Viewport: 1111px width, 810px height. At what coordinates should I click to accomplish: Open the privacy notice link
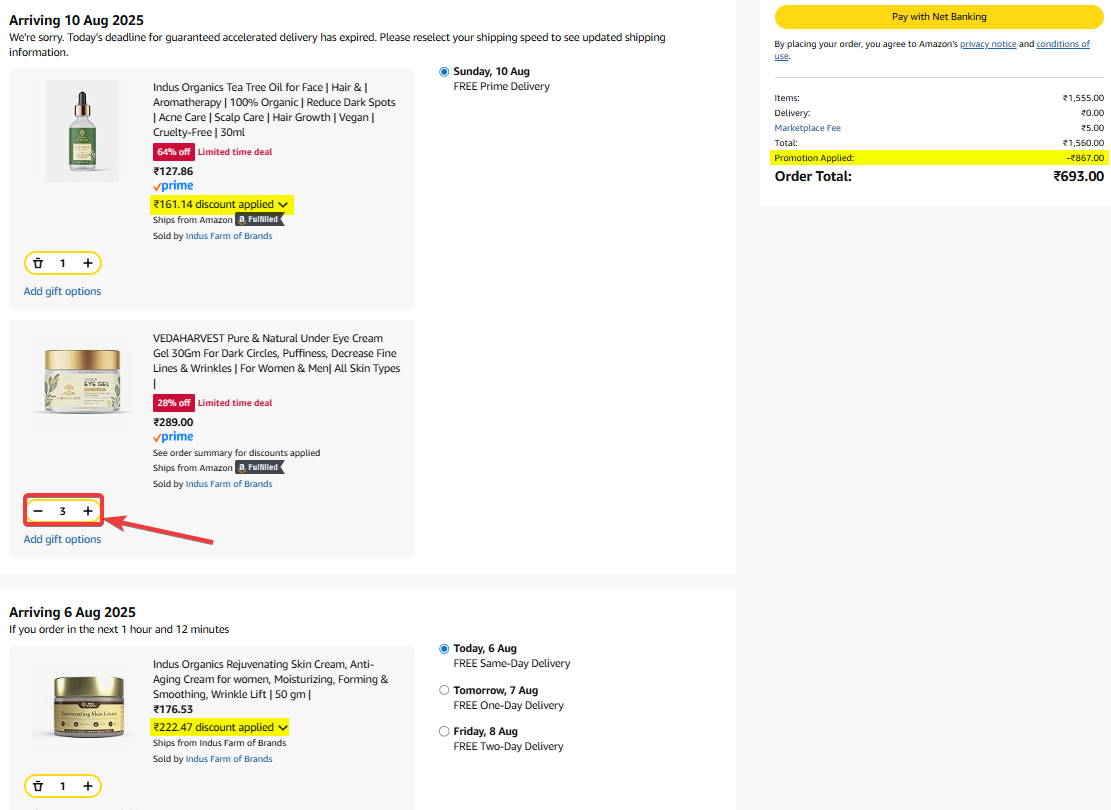click(x=988, y=44)
